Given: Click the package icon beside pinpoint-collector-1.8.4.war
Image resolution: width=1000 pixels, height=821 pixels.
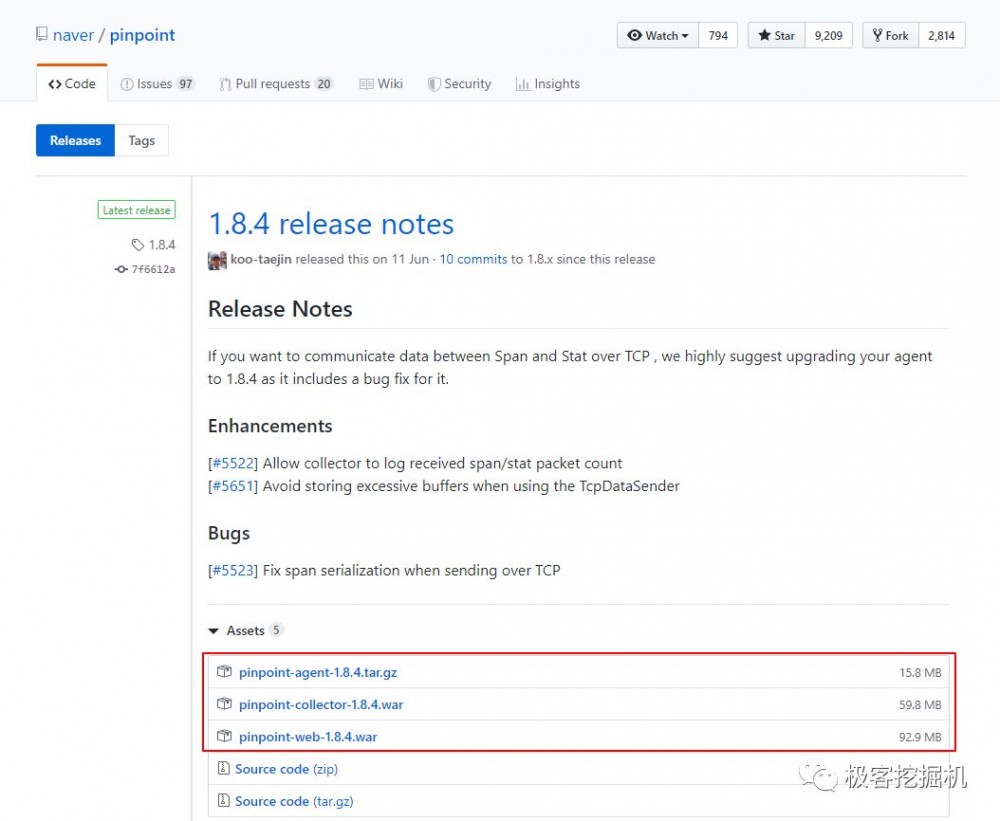Looking at the screenshot, I should point(225,704).
